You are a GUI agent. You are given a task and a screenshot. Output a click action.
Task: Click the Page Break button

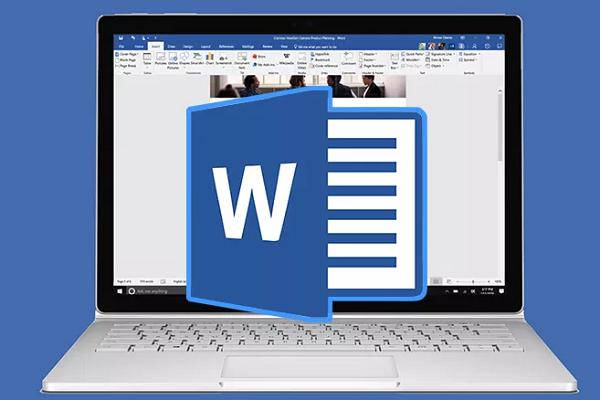pos(128,67)
